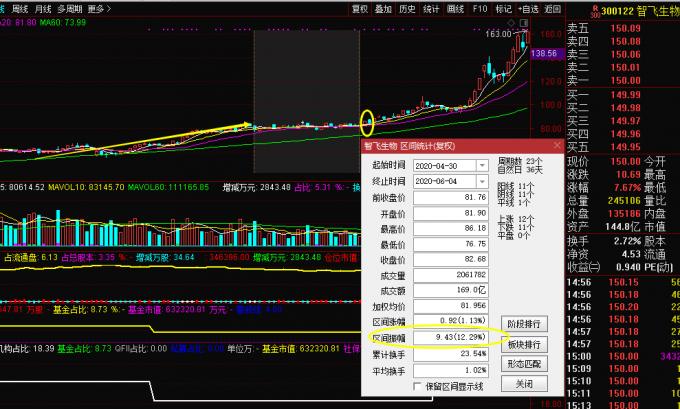Click the MA60: 73.99 indicator label

pyautogui.click(x=63, y=22)
